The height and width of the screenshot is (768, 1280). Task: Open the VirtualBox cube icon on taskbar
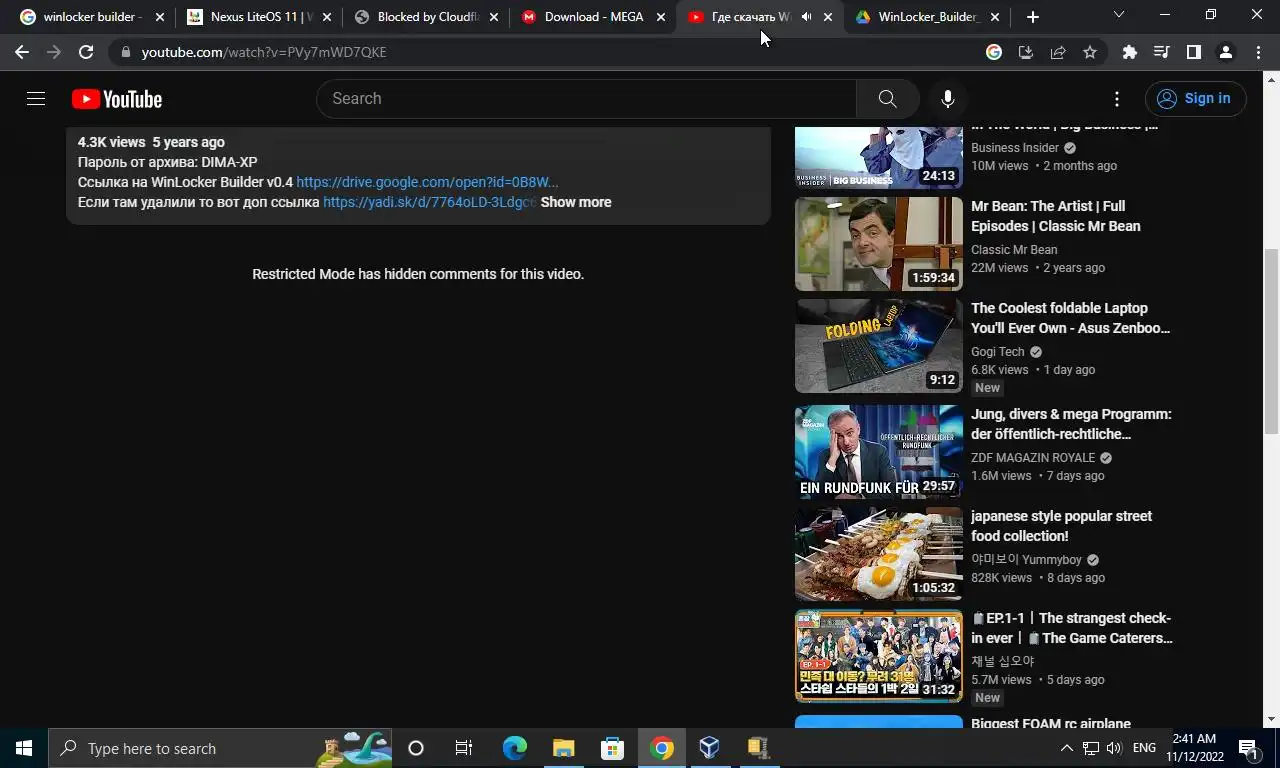(x=709, y=748)
